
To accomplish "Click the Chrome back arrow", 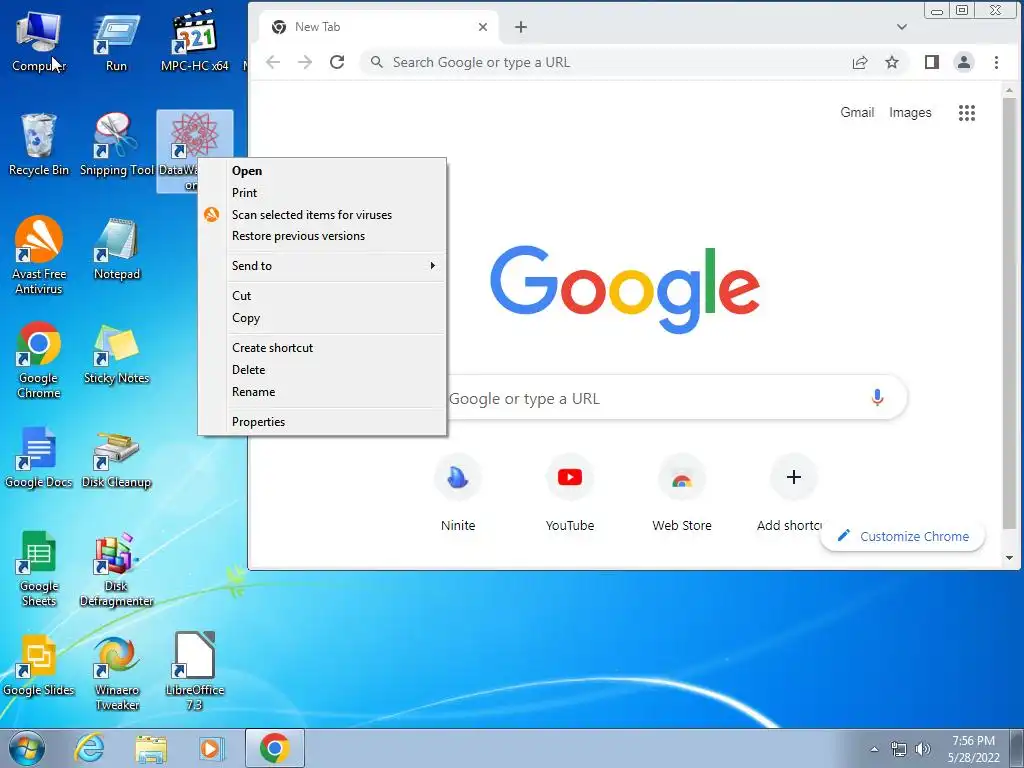I will click(273, 62).
